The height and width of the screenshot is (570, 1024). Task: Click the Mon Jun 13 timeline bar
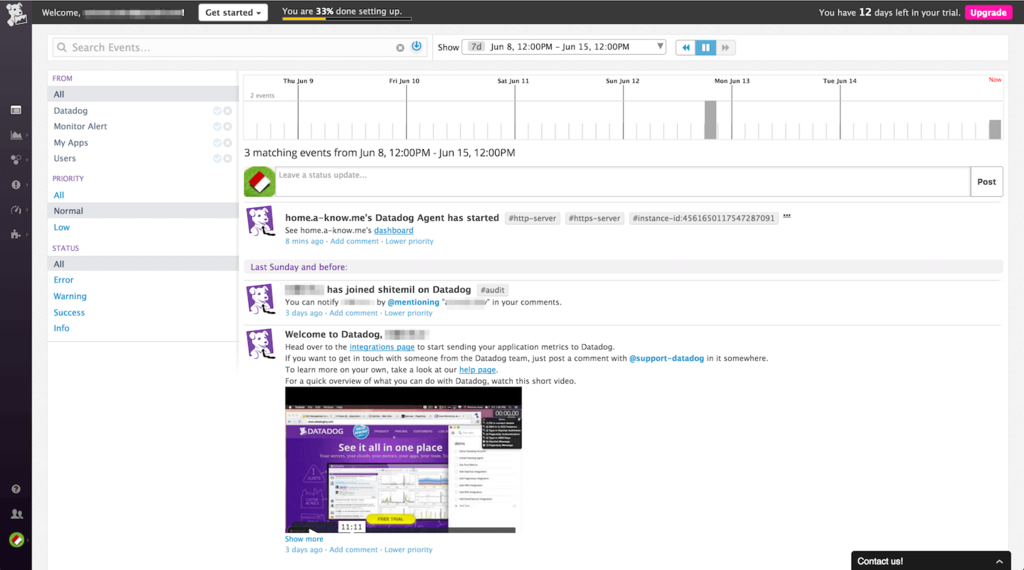tap(710, 120)
